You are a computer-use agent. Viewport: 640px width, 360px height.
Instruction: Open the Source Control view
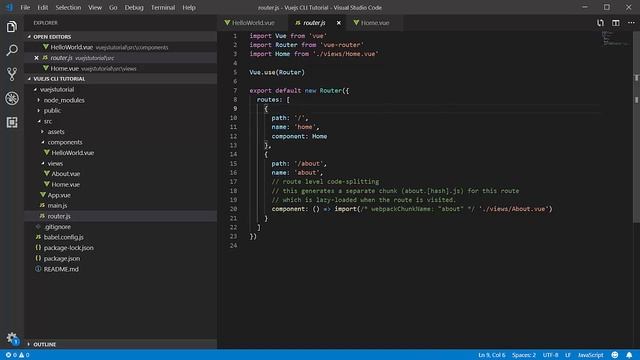[12, 74]
